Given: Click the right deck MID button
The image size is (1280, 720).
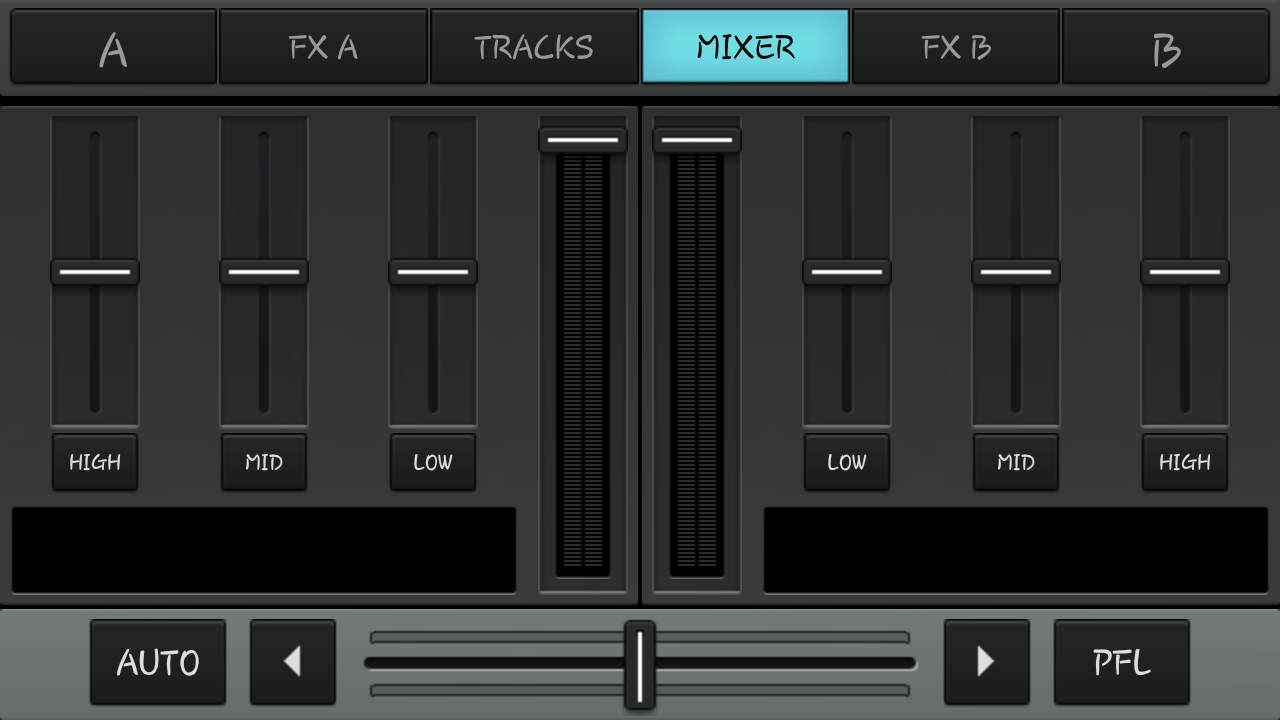Looking at the screenshot, I should pos(1016,462).
